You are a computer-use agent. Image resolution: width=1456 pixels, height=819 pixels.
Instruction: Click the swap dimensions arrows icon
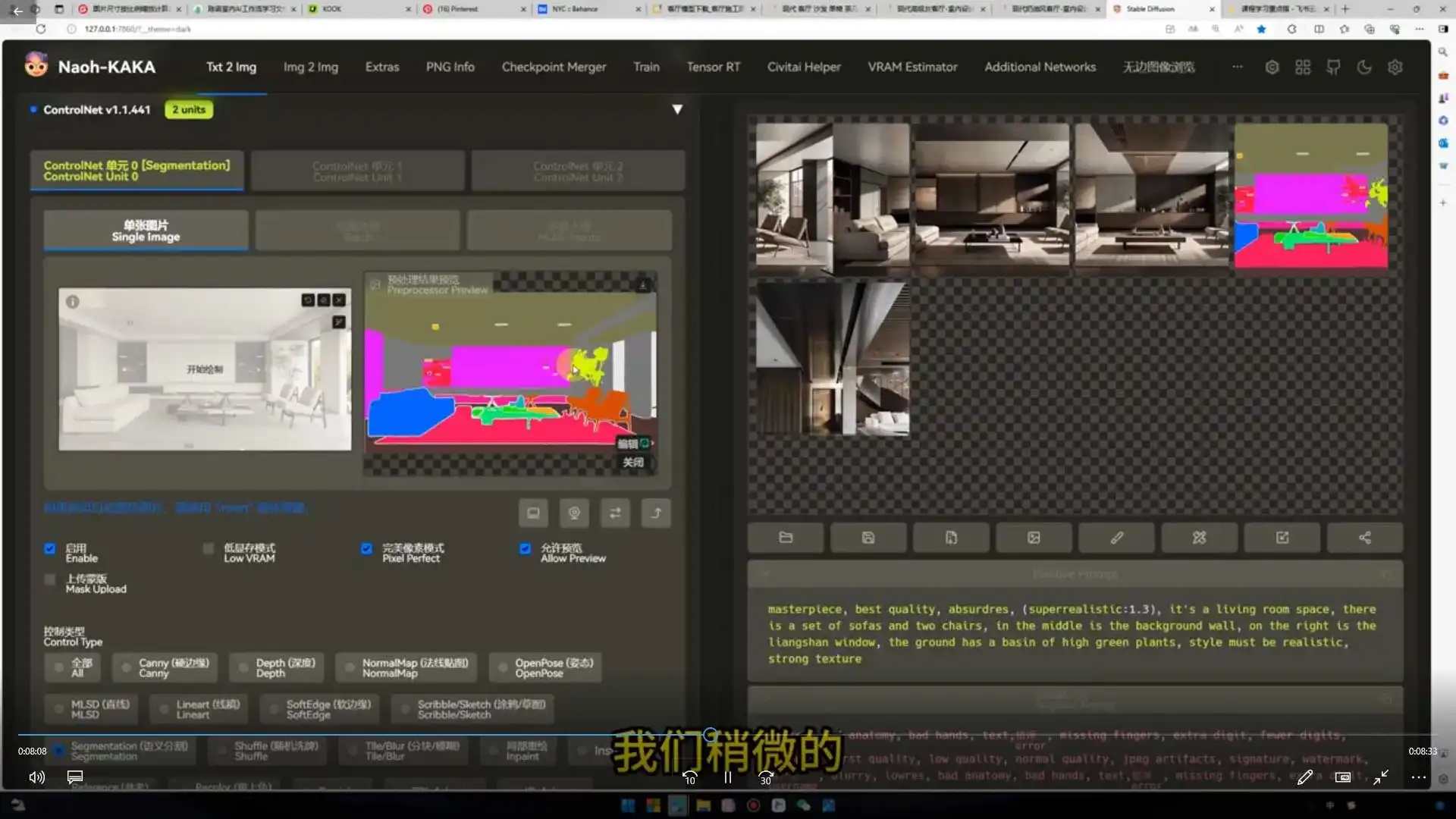pyautogui.click(x=615, y=513)
